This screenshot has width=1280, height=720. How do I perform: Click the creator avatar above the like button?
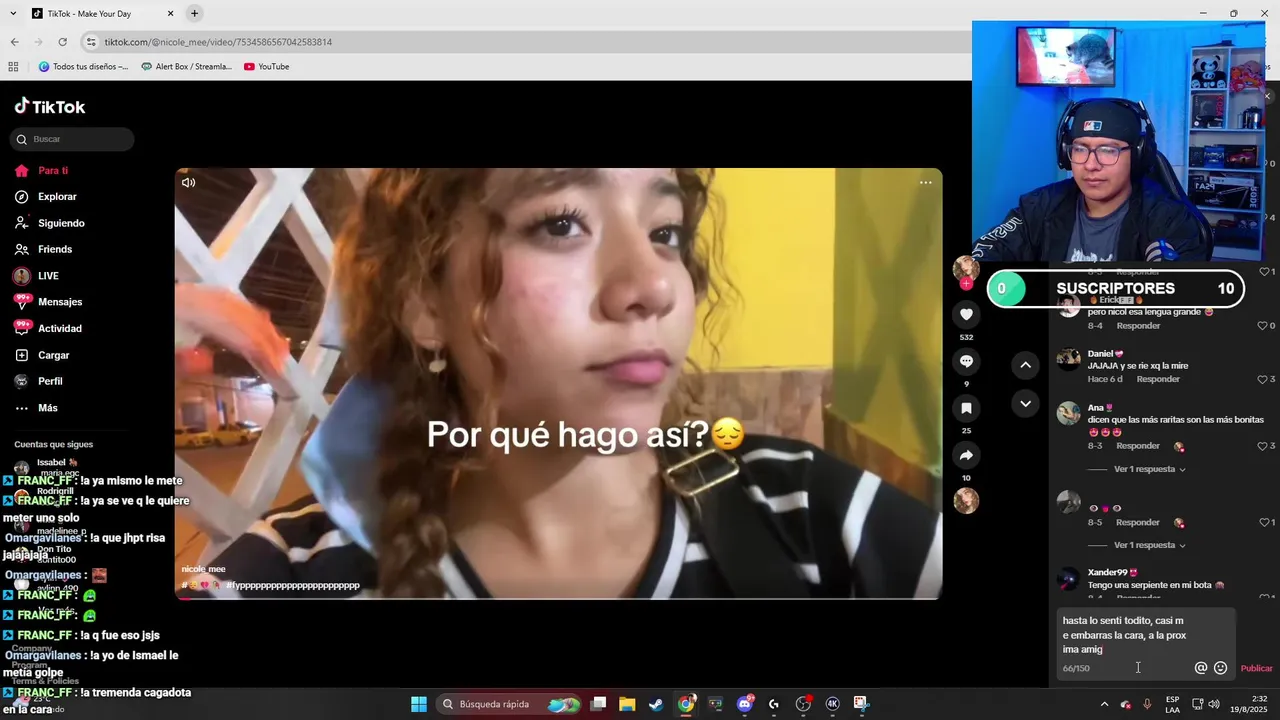tap(966, 268)
